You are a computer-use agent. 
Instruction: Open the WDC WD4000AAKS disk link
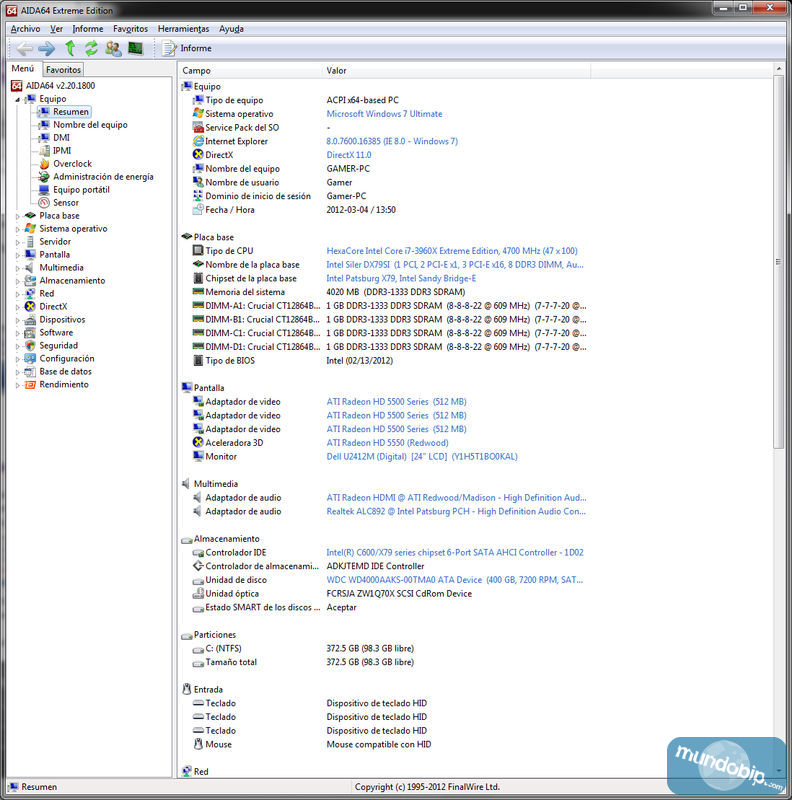[455, 580]
